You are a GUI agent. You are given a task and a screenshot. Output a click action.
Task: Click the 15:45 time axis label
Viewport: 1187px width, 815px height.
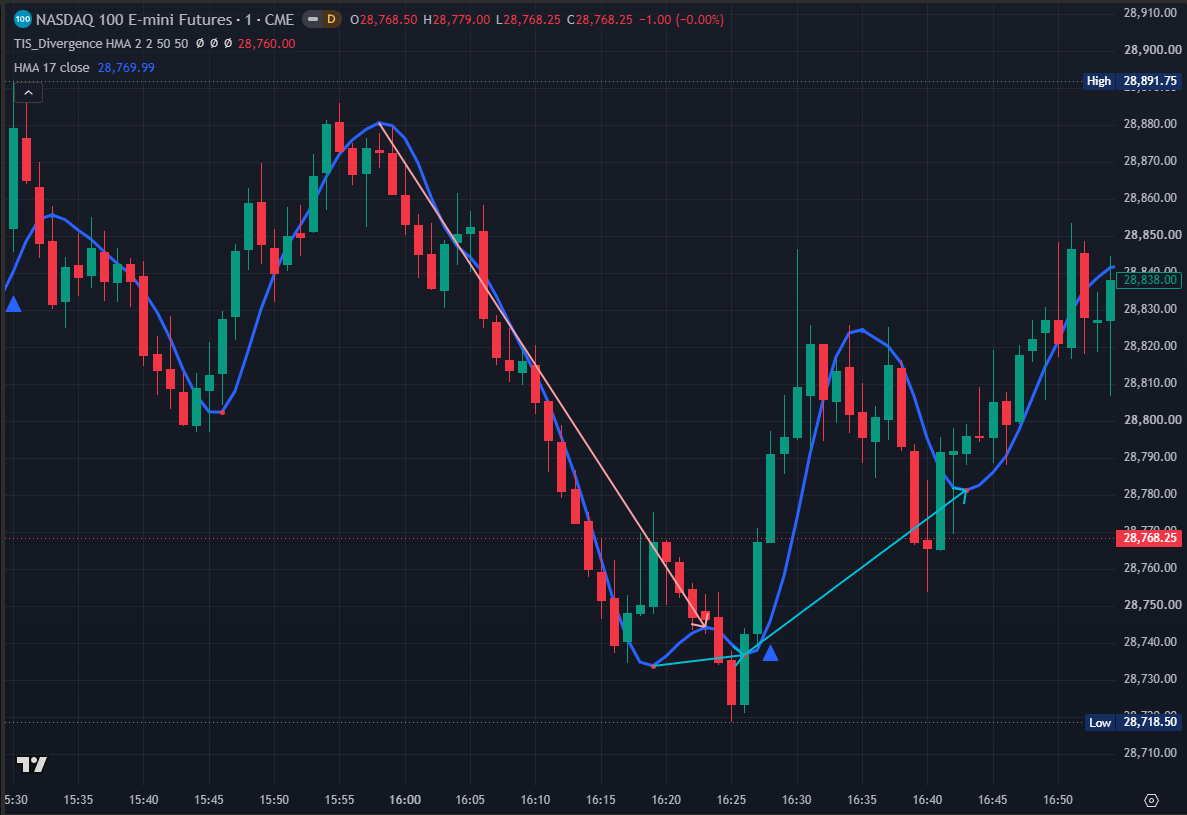coord(209,800)
